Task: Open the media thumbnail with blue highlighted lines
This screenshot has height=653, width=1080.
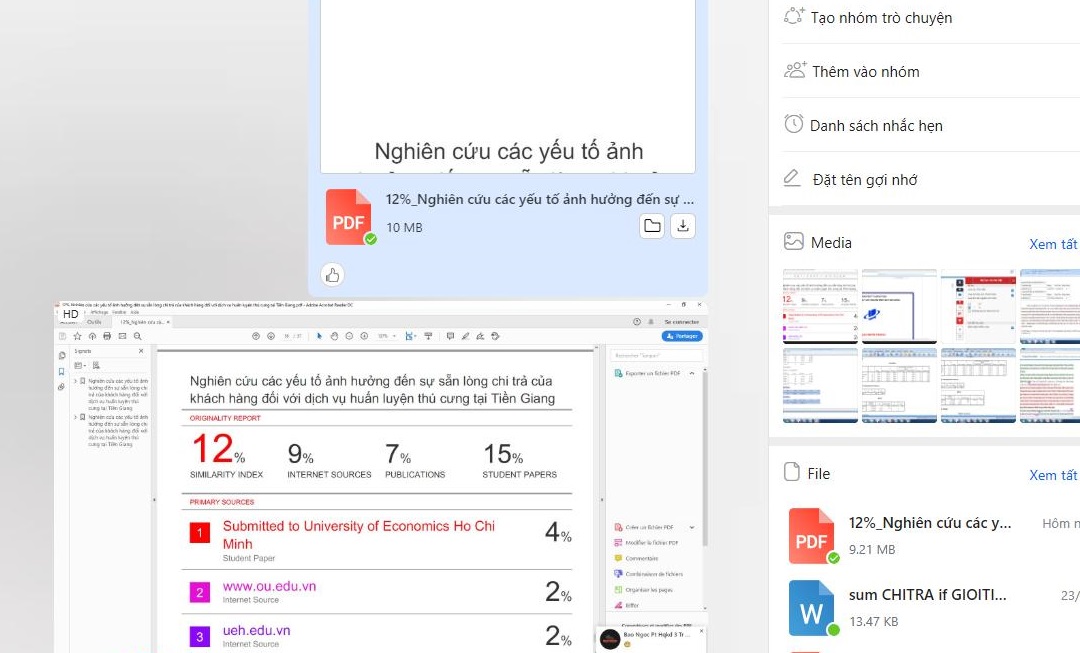Action: pos(820,385)
